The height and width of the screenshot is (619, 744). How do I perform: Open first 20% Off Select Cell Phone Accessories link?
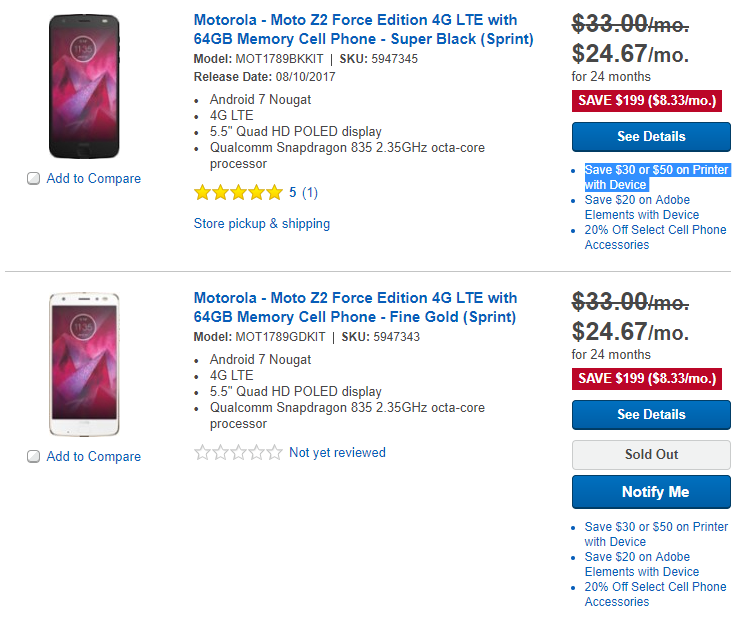click(x=655, y=237)
